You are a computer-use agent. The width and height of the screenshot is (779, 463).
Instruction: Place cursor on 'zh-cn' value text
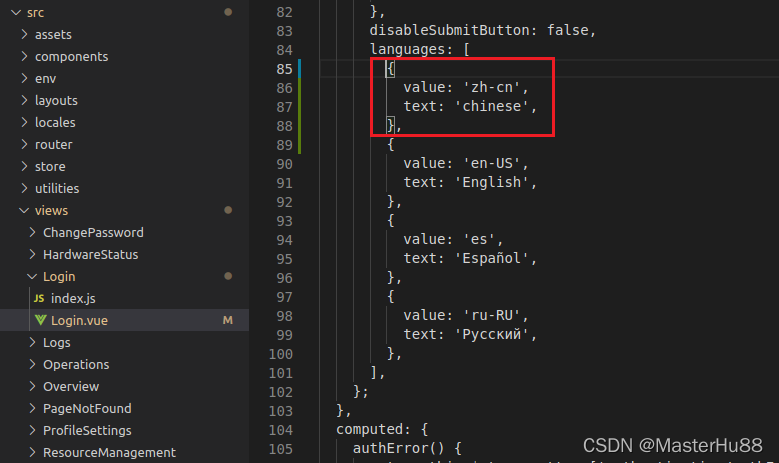pyautogui.click(x=492, y=87)
